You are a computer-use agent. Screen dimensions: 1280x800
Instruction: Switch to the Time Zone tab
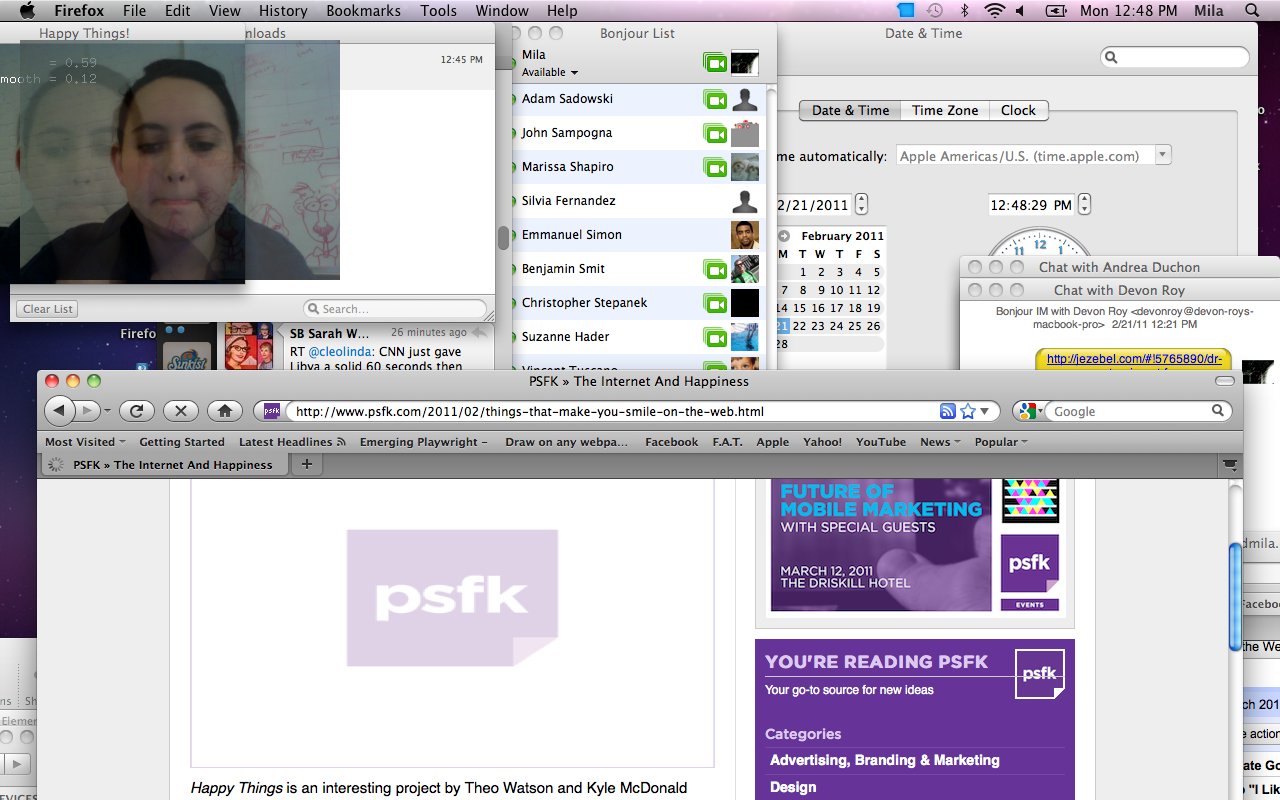tap(945, 110)
